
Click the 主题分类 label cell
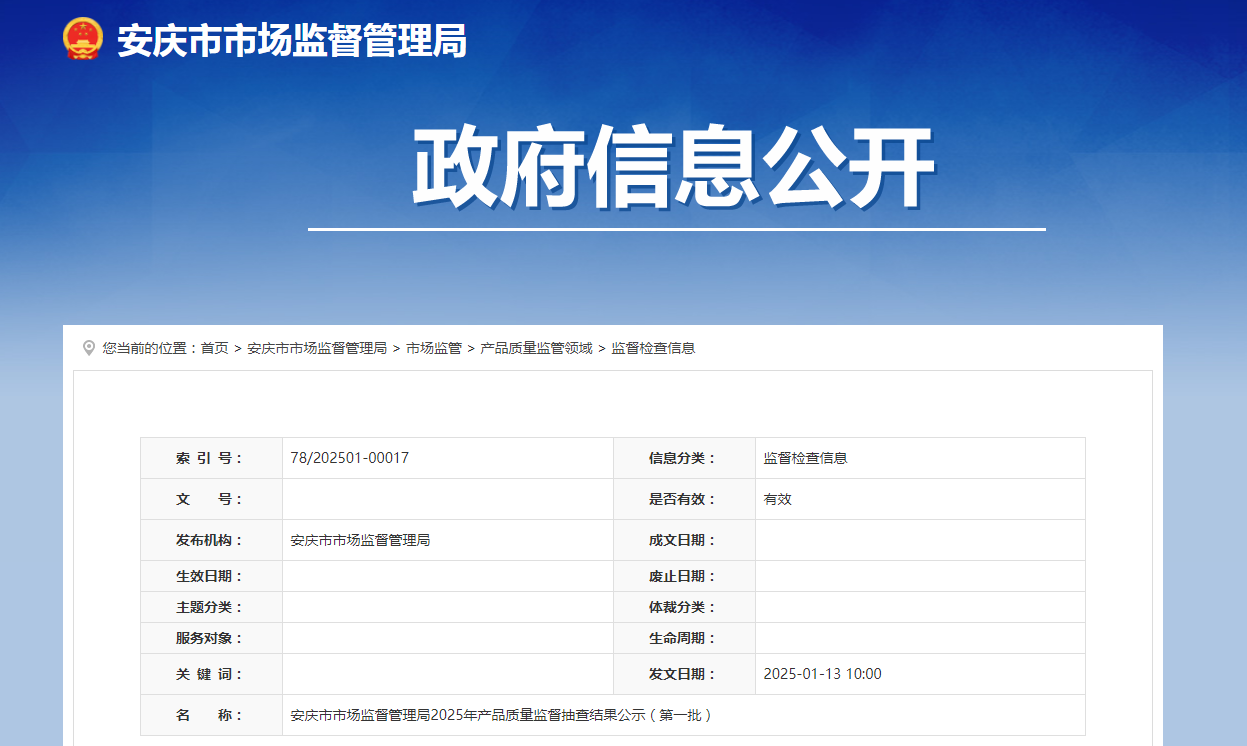211,607
